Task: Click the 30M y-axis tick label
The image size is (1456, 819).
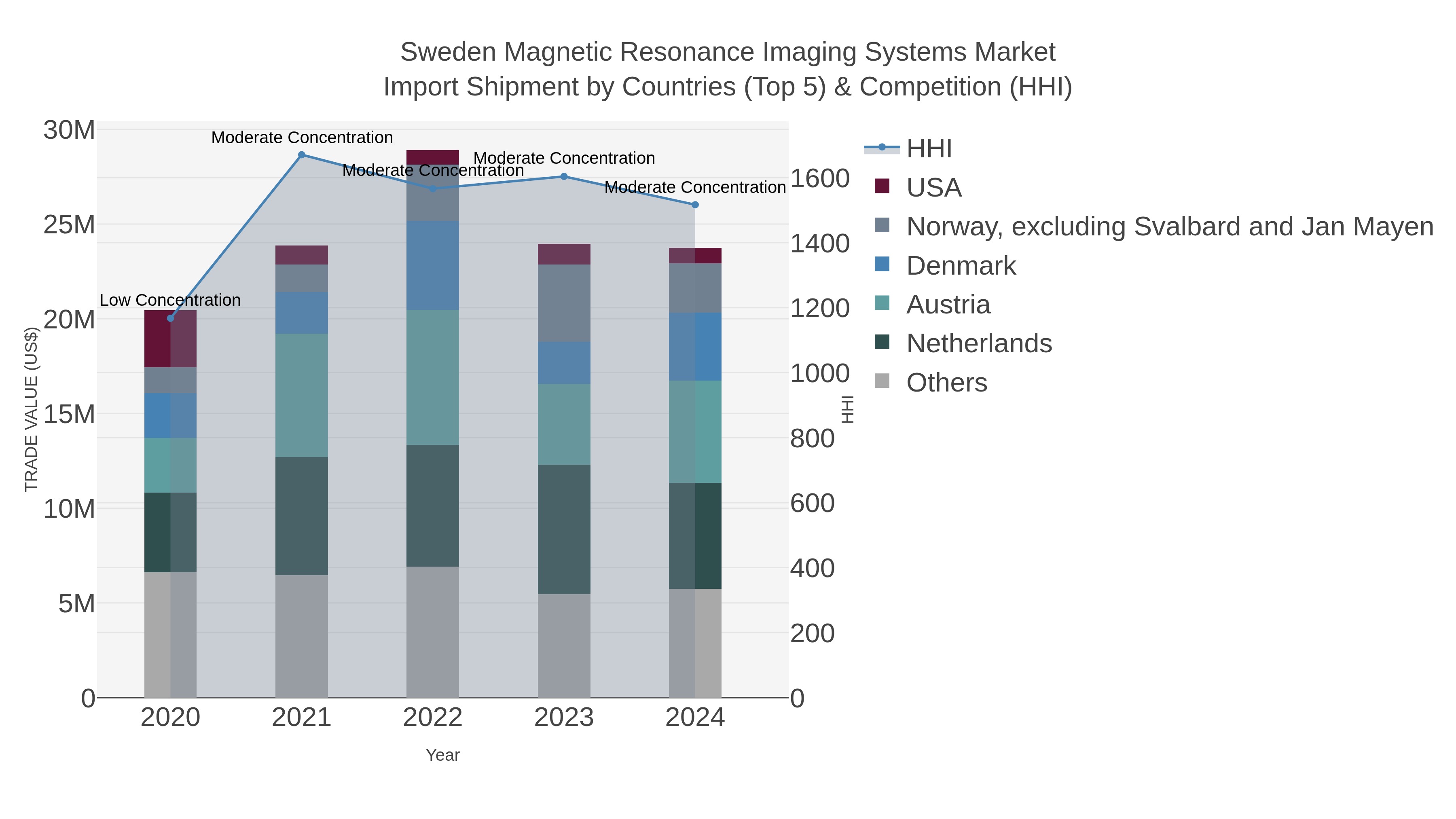Action: [69, 130]
